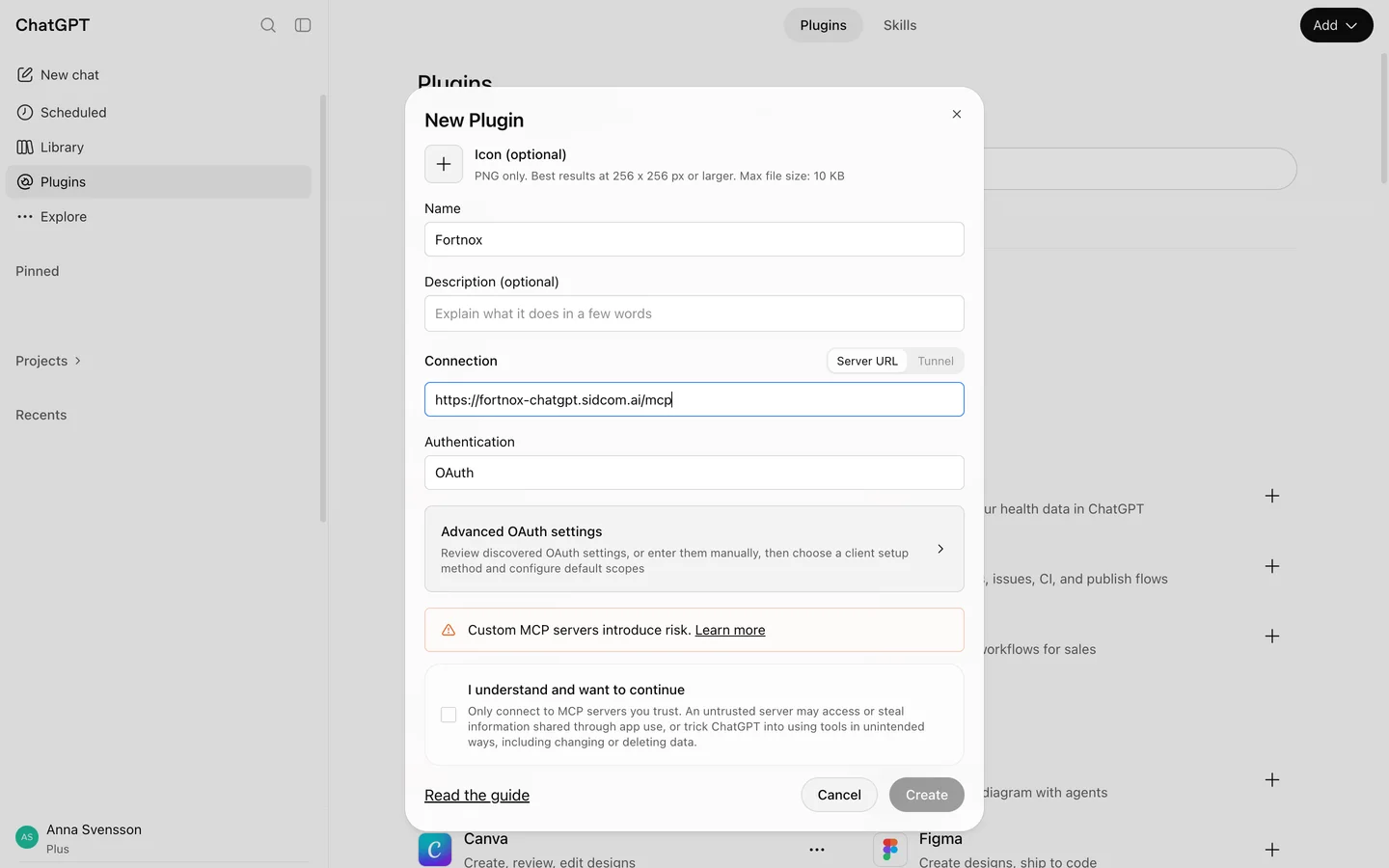Click the Name field containing Fortnox

click(694, 239)
